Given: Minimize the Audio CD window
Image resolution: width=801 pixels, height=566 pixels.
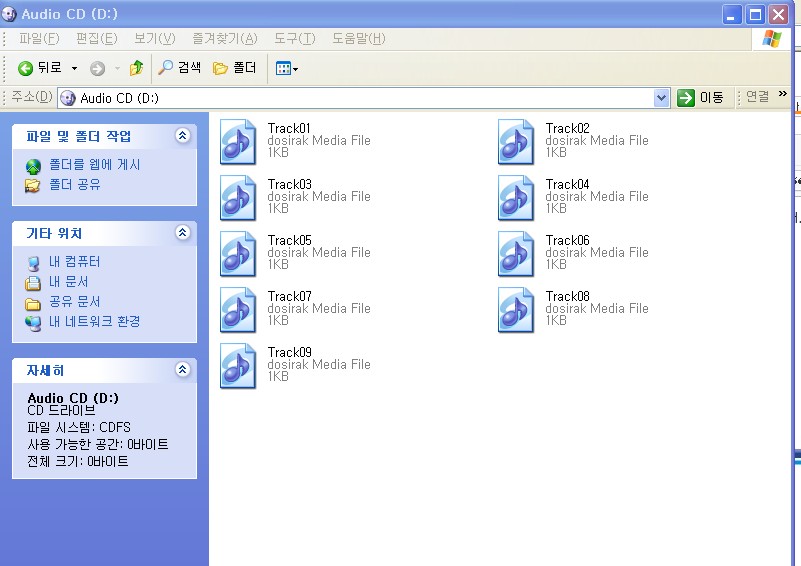Looking at the screenshot, I should pos(732,14).
